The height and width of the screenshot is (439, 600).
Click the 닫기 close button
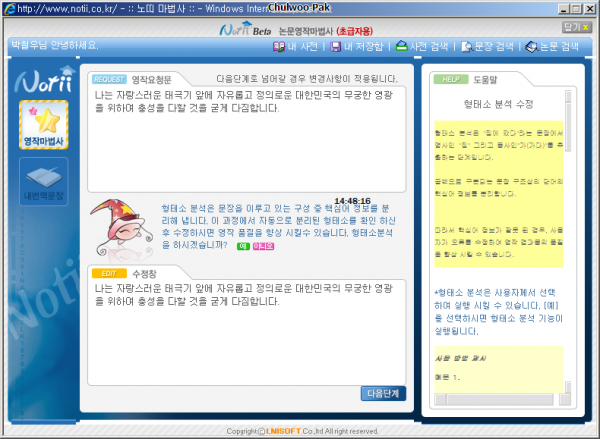pyautogui.click(x=577, y=27)
